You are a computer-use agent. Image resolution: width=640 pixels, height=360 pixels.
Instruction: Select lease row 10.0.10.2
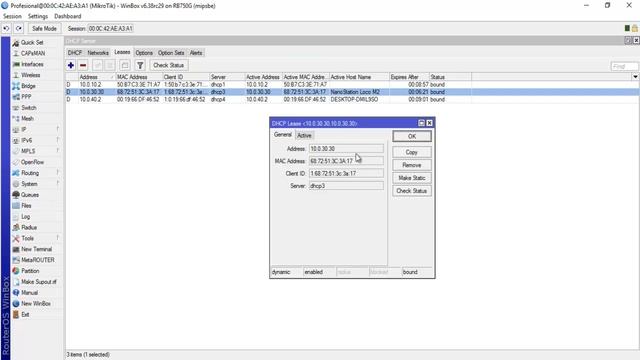(352, 84)
